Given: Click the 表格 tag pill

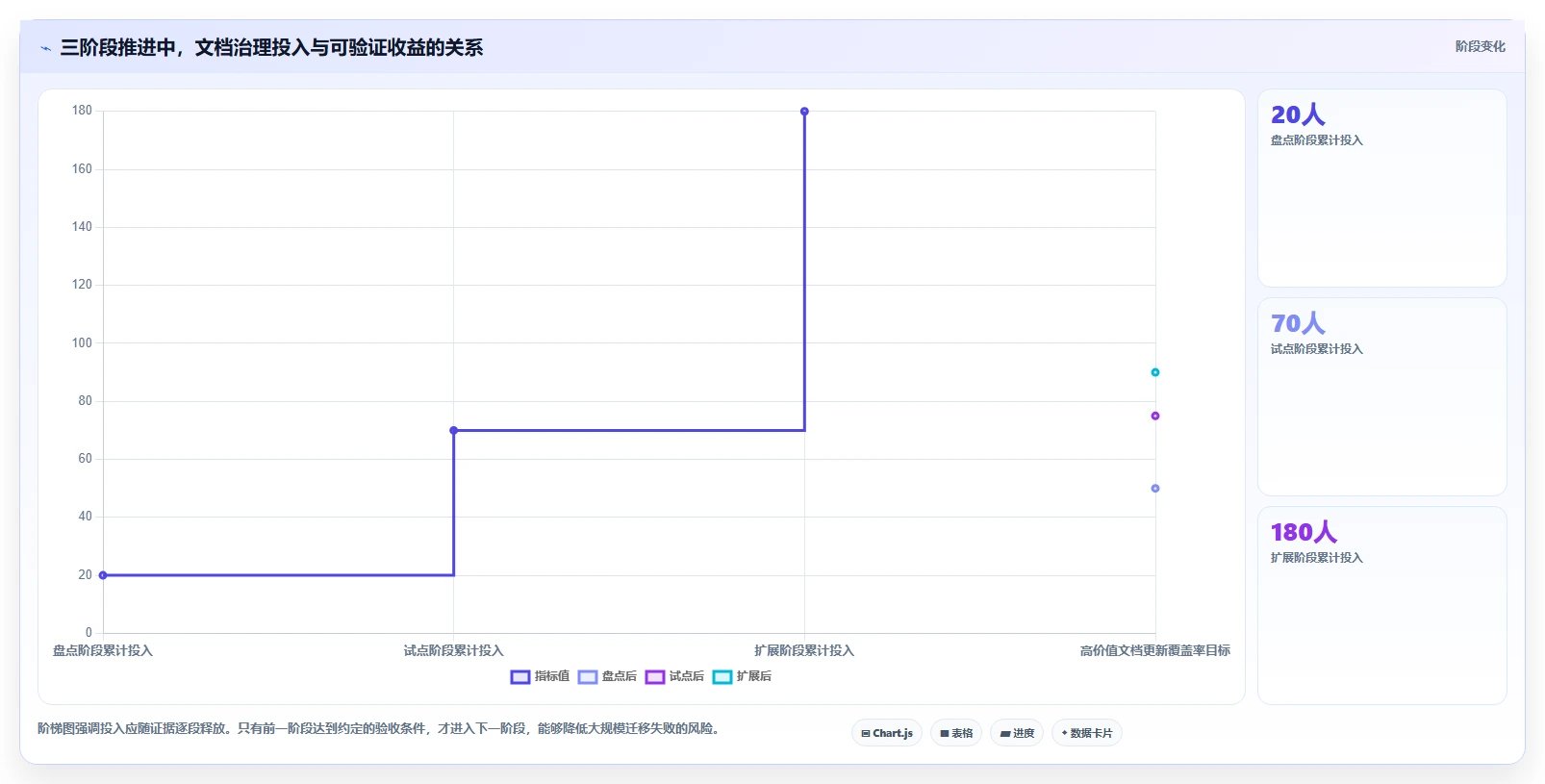Looking at the screenshot, I should [x=956, y=733].
